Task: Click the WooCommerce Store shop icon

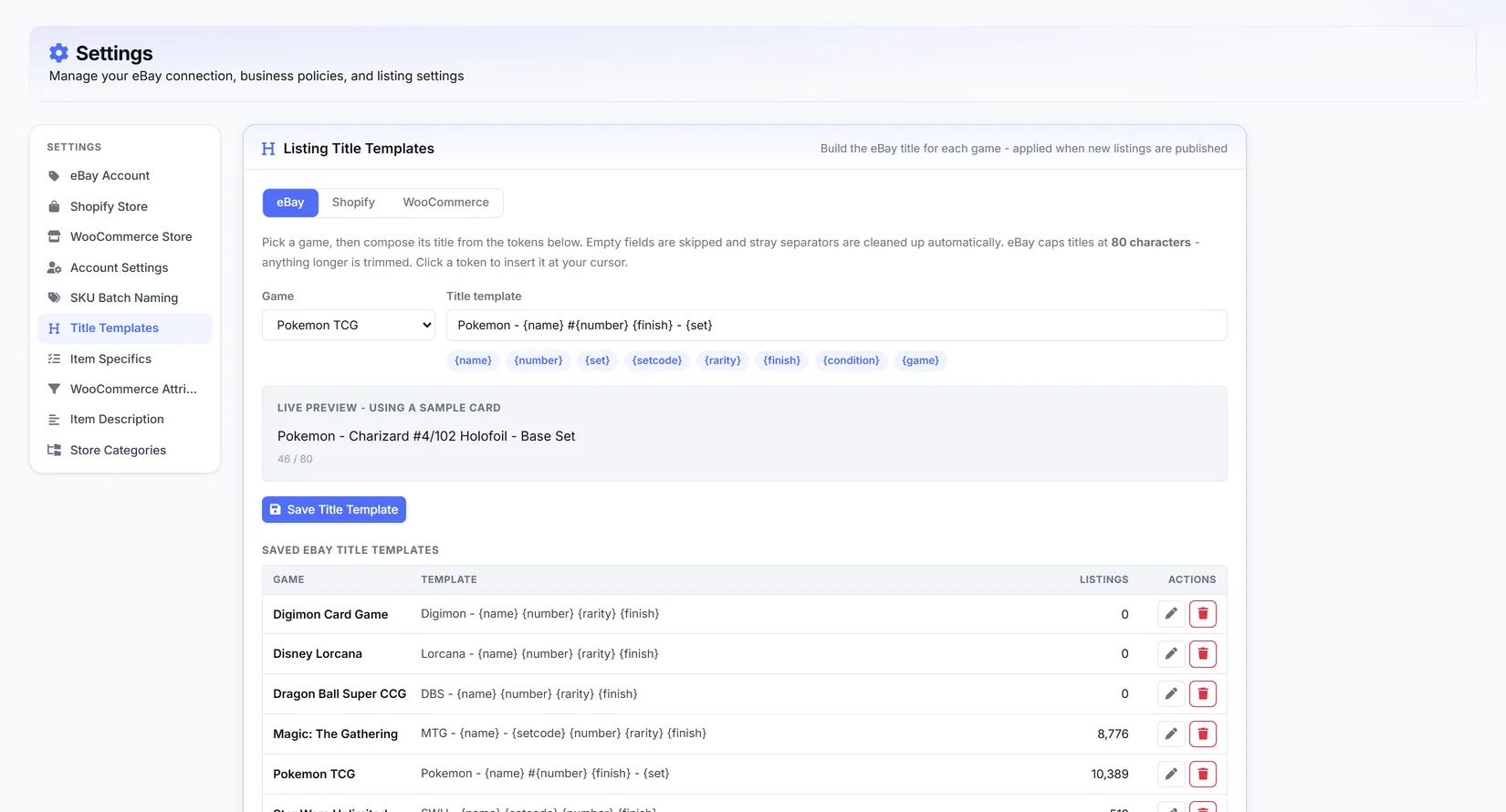Action: [54, 237]
